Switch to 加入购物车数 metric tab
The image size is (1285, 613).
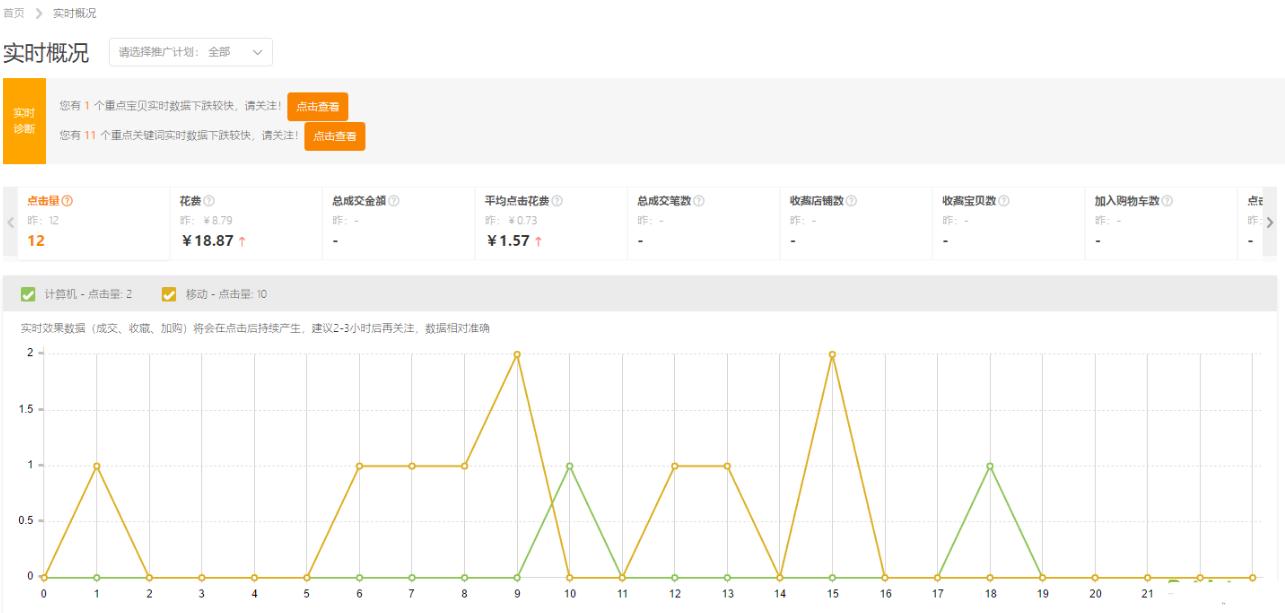[1161, 223]
